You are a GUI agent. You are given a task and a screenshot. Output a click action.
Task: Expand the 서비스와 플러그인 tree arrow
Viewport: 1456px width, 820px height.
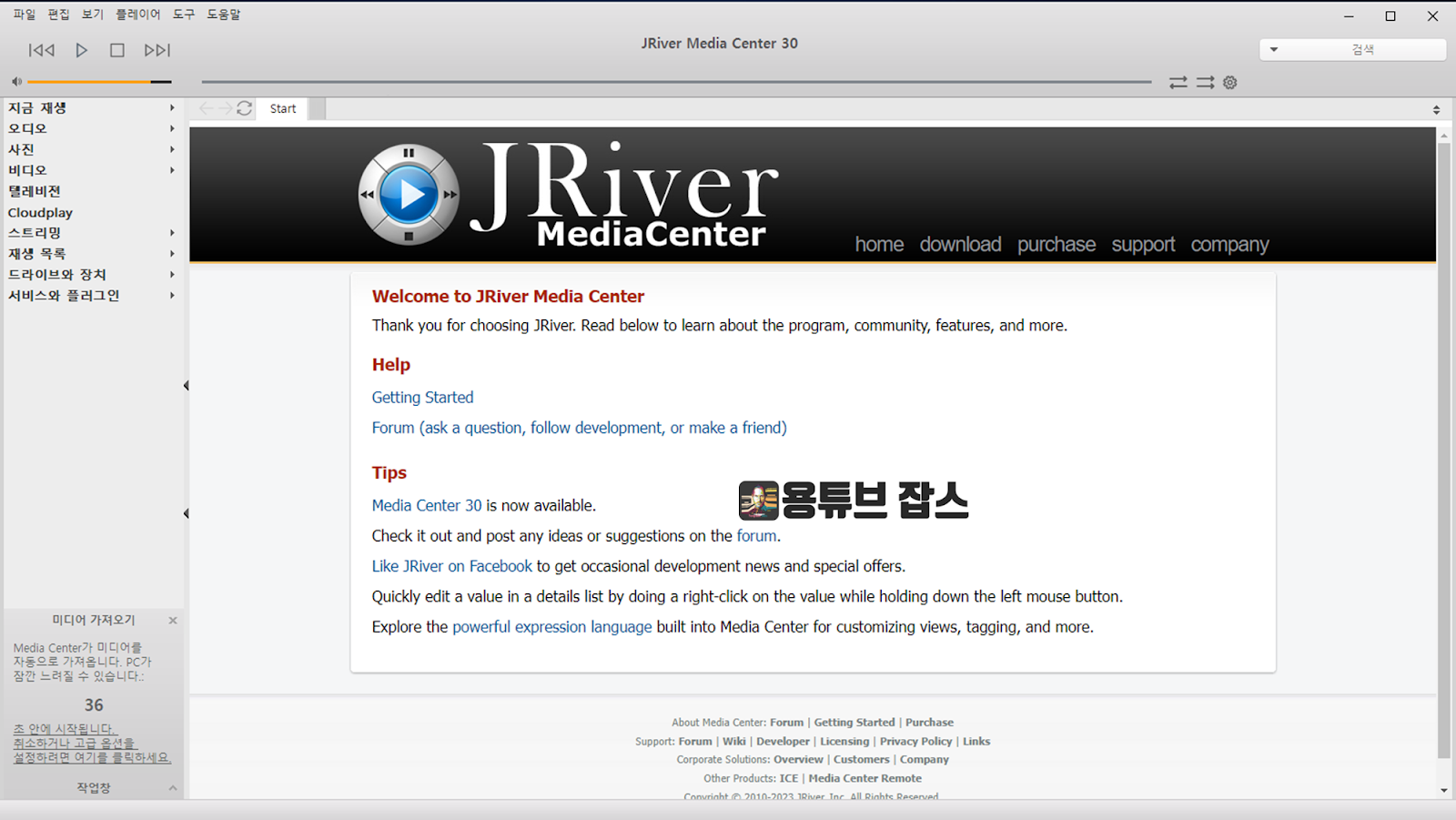tap(172, 296)
